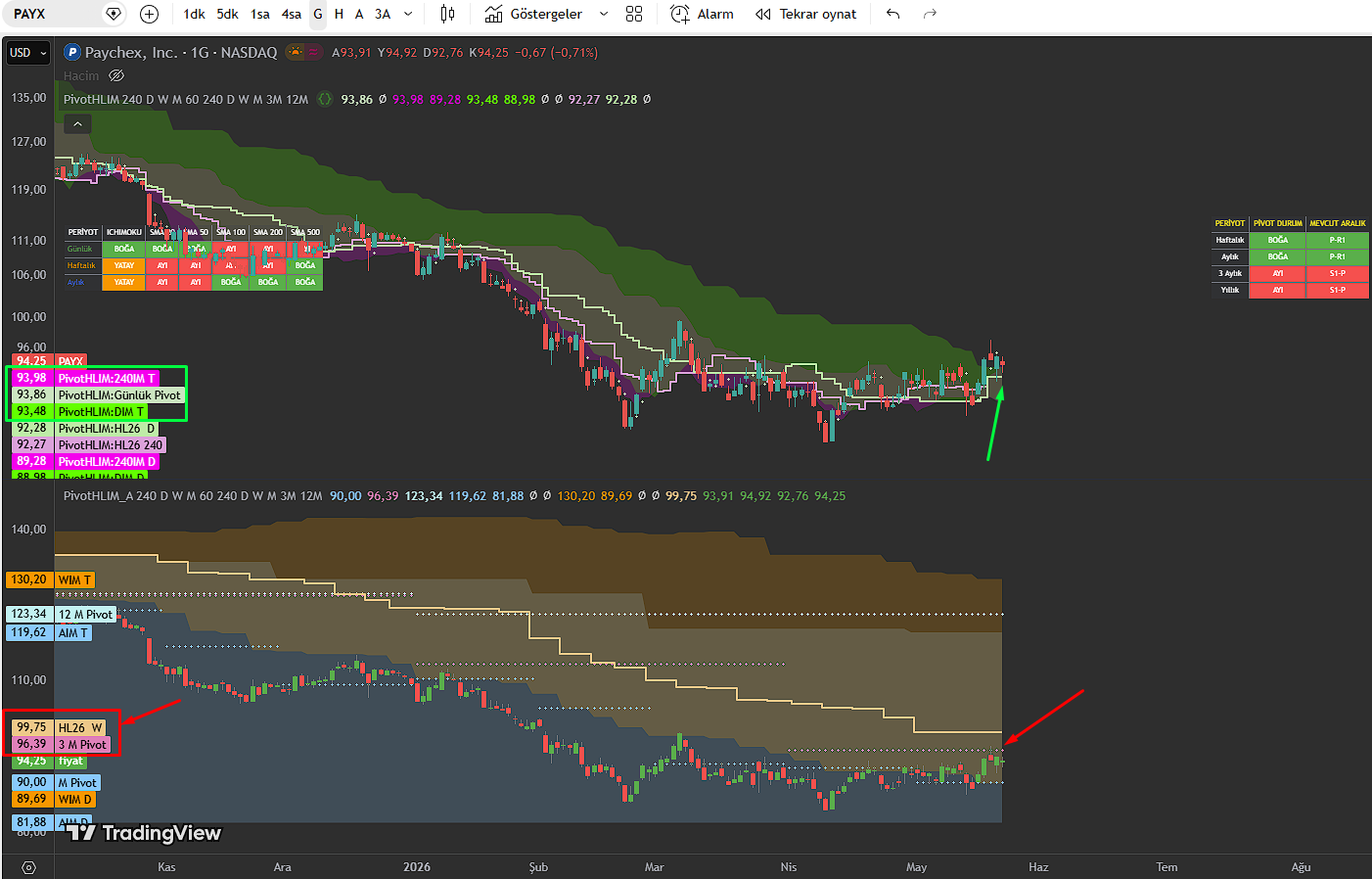Image resolution: width=1372 pixels, height=879 pixels.
Task: Click the PİVOT DURUM table header
Action: click(1278, 223)
